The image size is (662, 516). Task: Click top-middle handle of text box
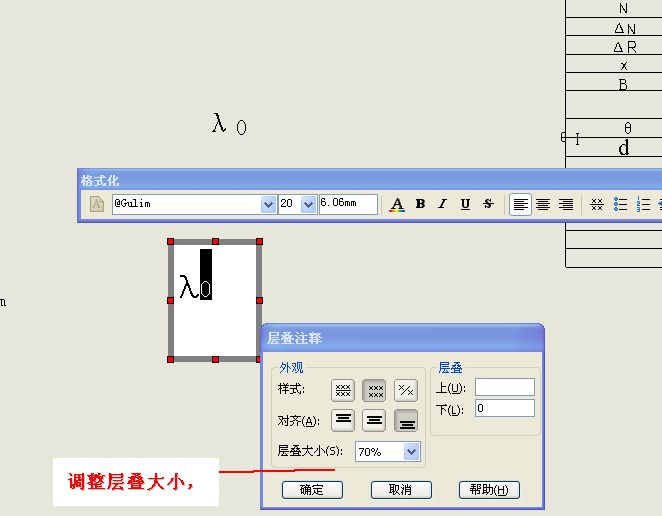click(215, 242)
